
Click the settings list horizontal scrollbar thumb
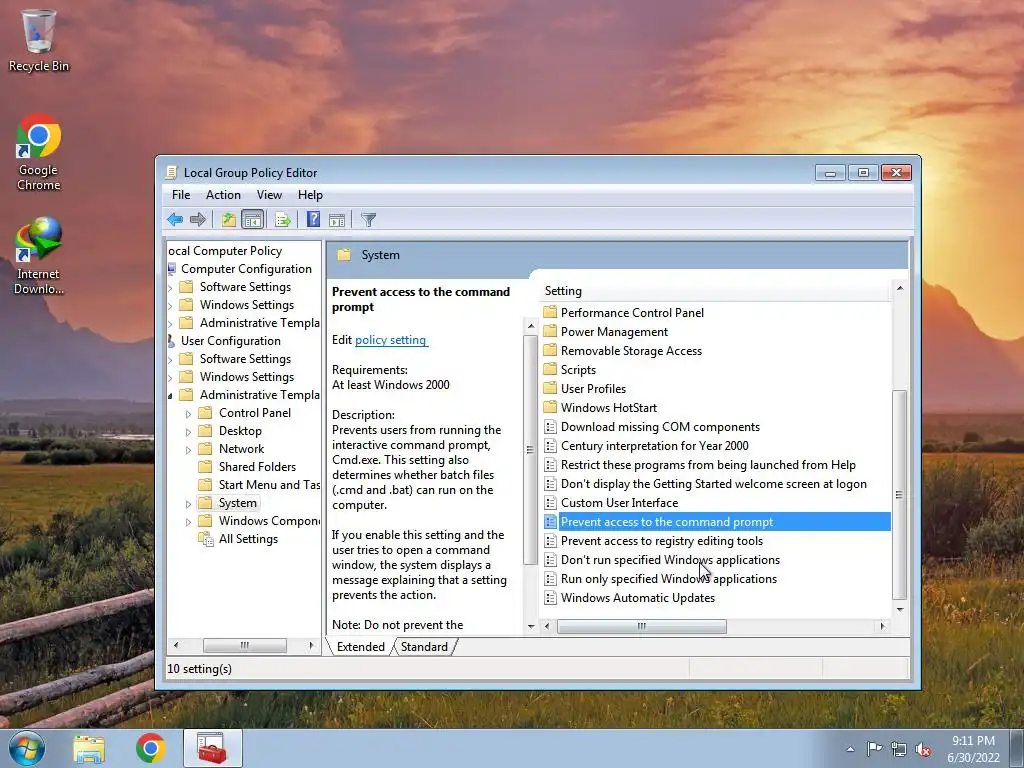coord(641,626)
